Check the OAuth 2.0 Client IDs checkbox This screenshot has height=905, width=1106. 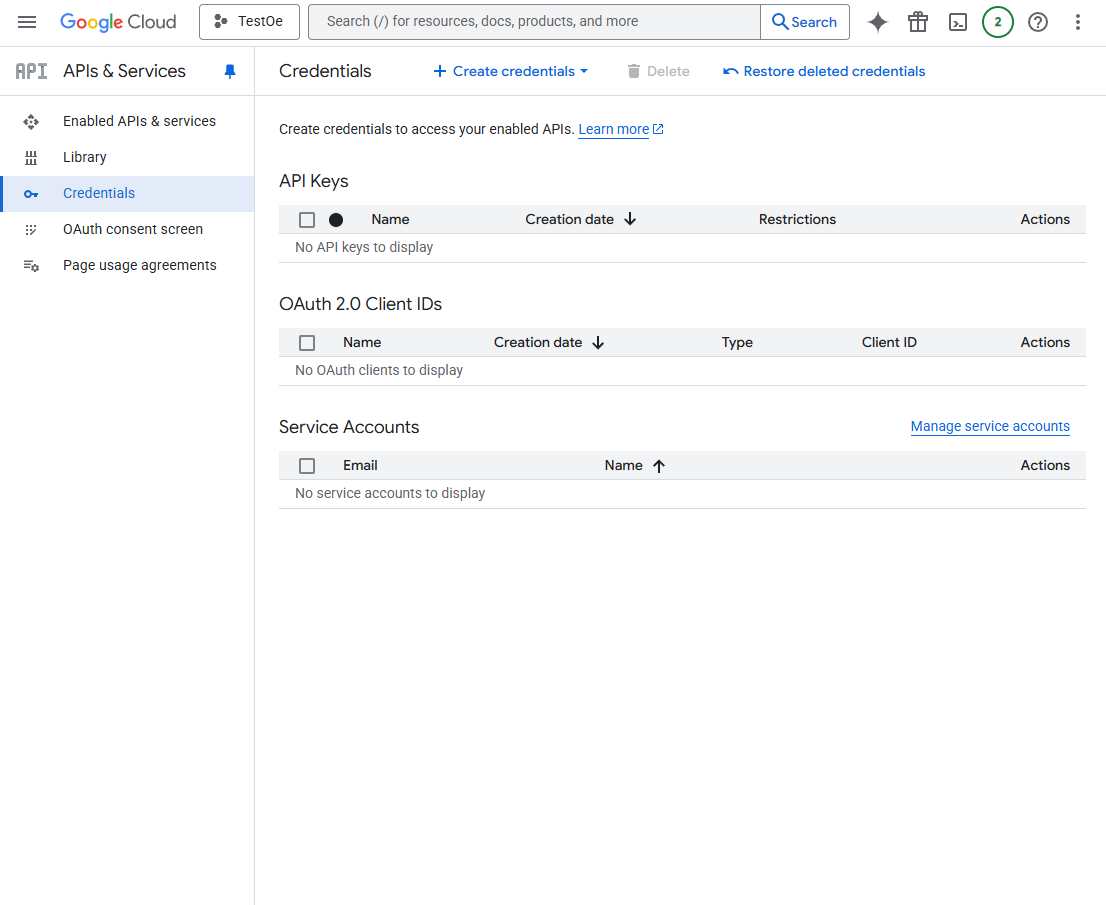coord(307,343)
